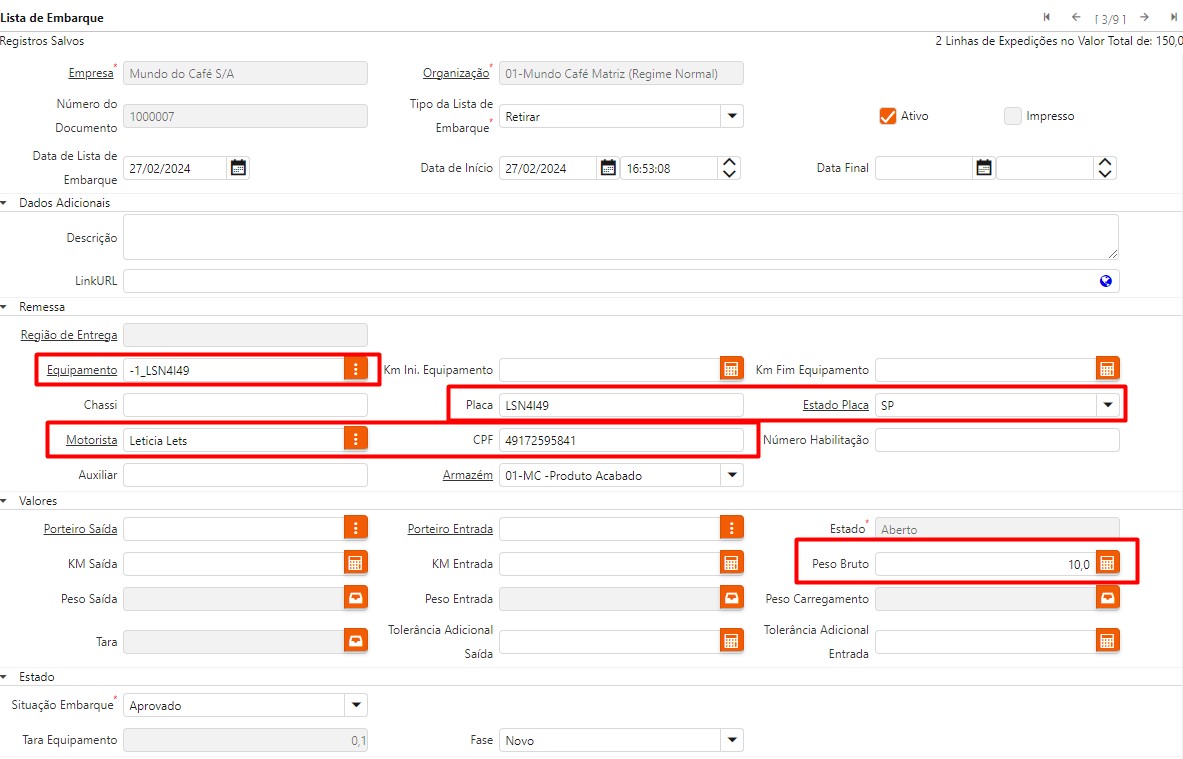Screen dimensions: 1183x759
Task: Click the globe icon in LinkURL field
Action: point(1106,281)
